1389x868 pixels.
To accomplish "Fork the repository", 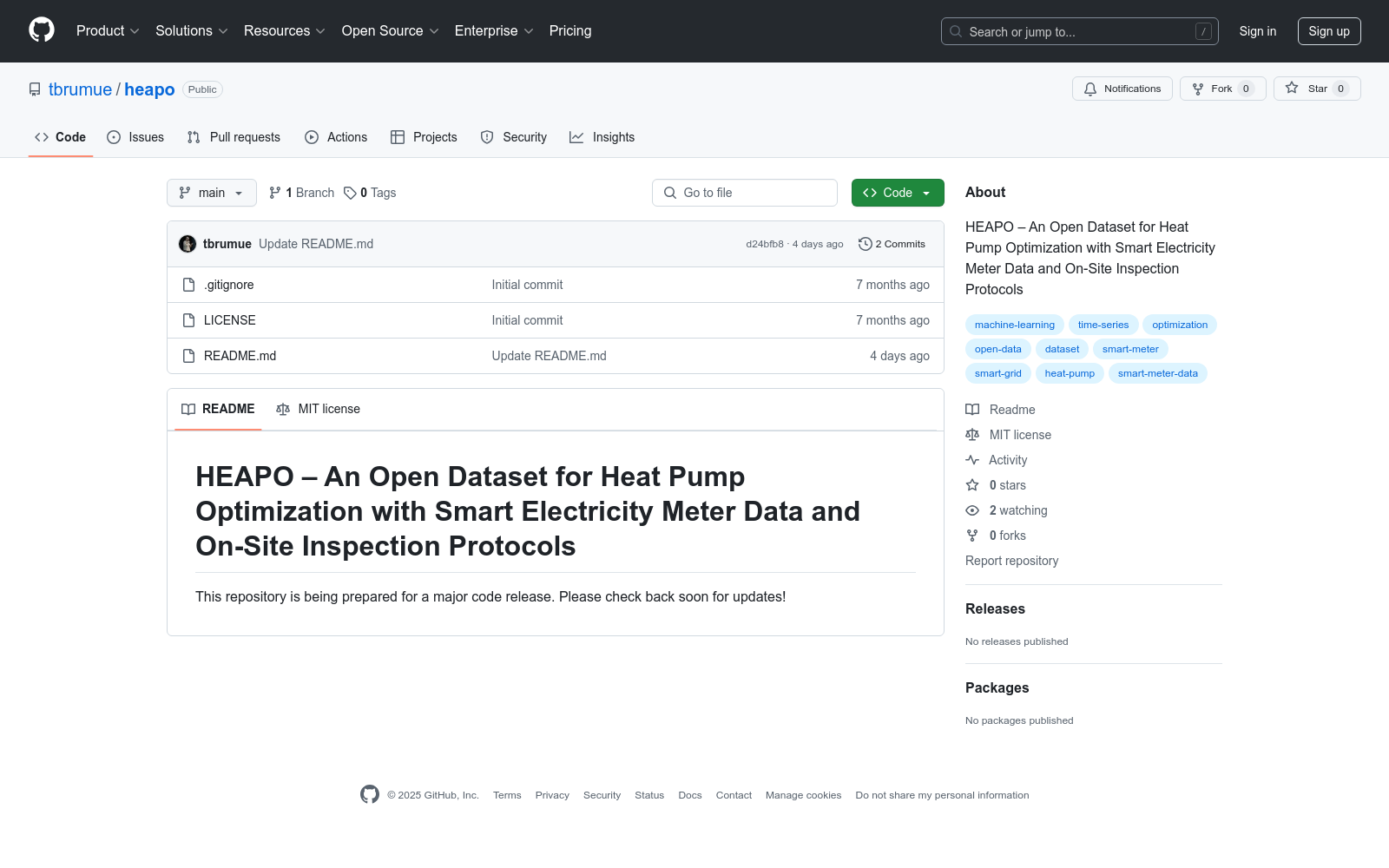I will coord(1222,89).
